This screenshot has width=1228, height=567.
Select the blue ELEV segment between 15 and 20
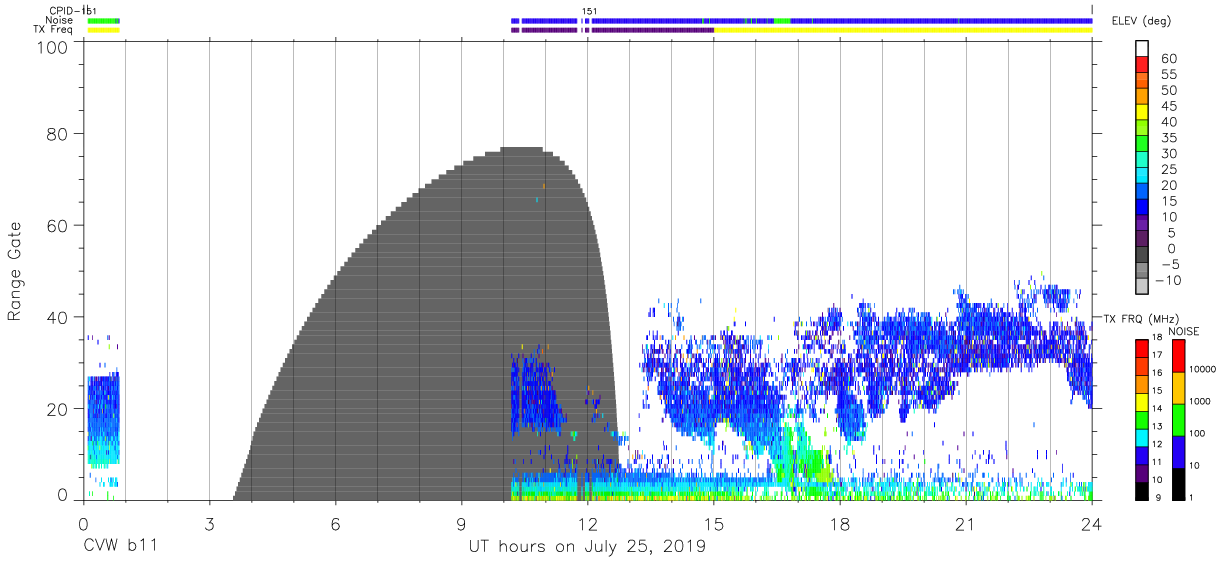tap(1144, 193)
